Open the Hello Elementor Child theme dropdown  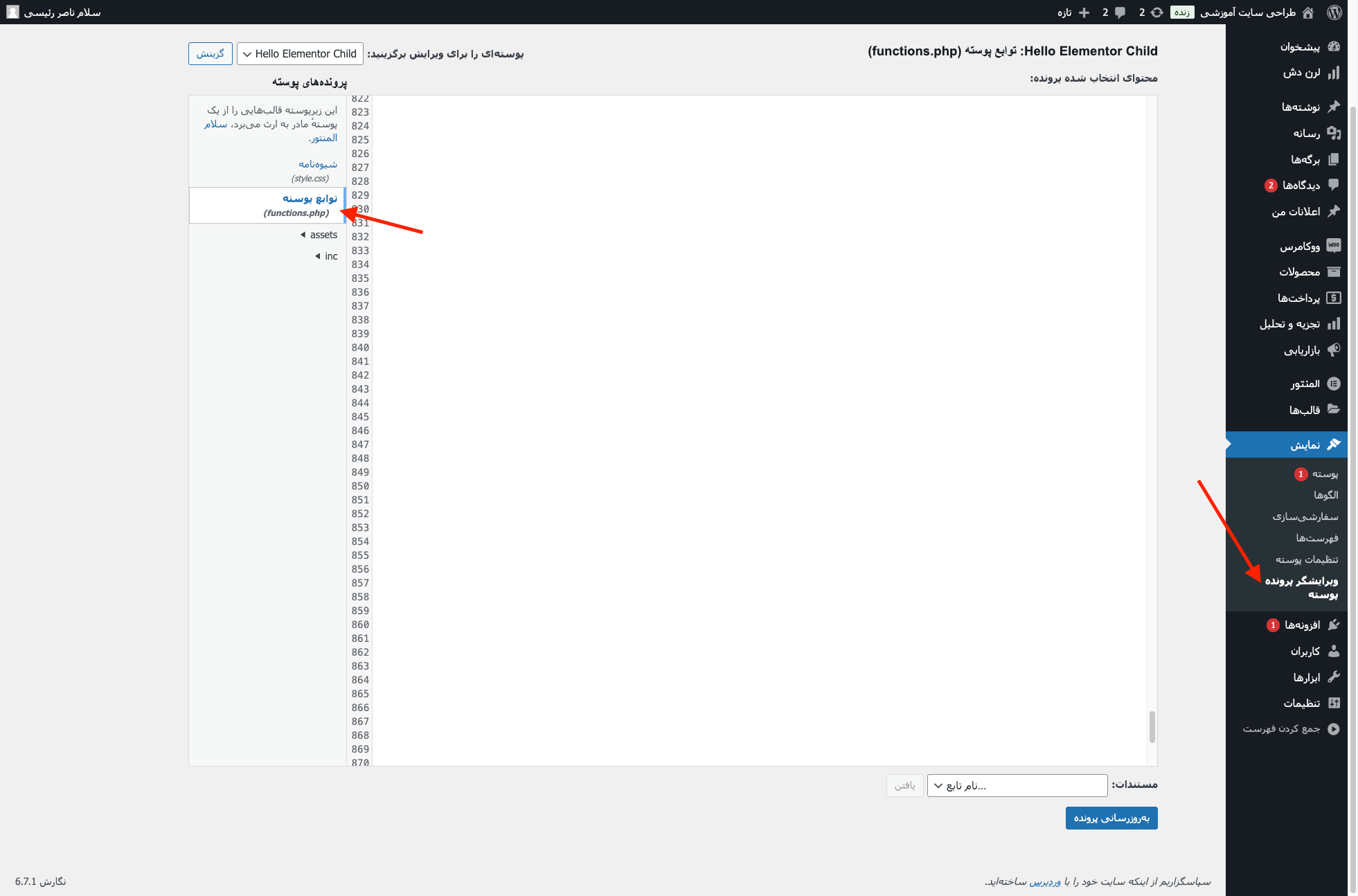(x=300, y=53)
